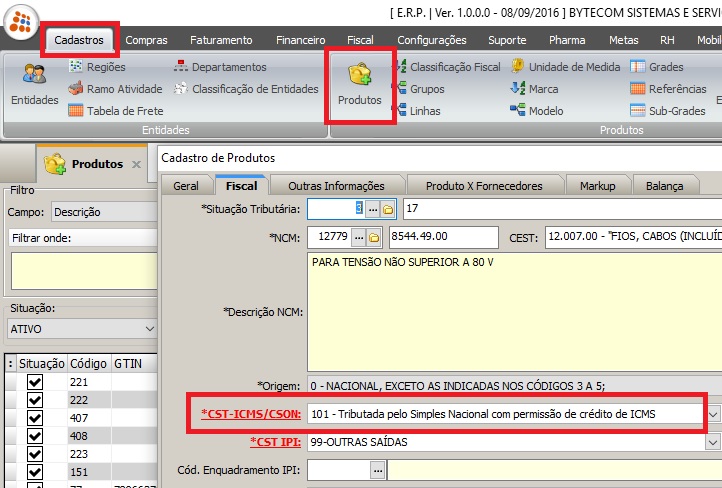Viewport: 722px width, 488px height.
Task: Open the Faturamento menu tab
Action: (x=222, y=40)
